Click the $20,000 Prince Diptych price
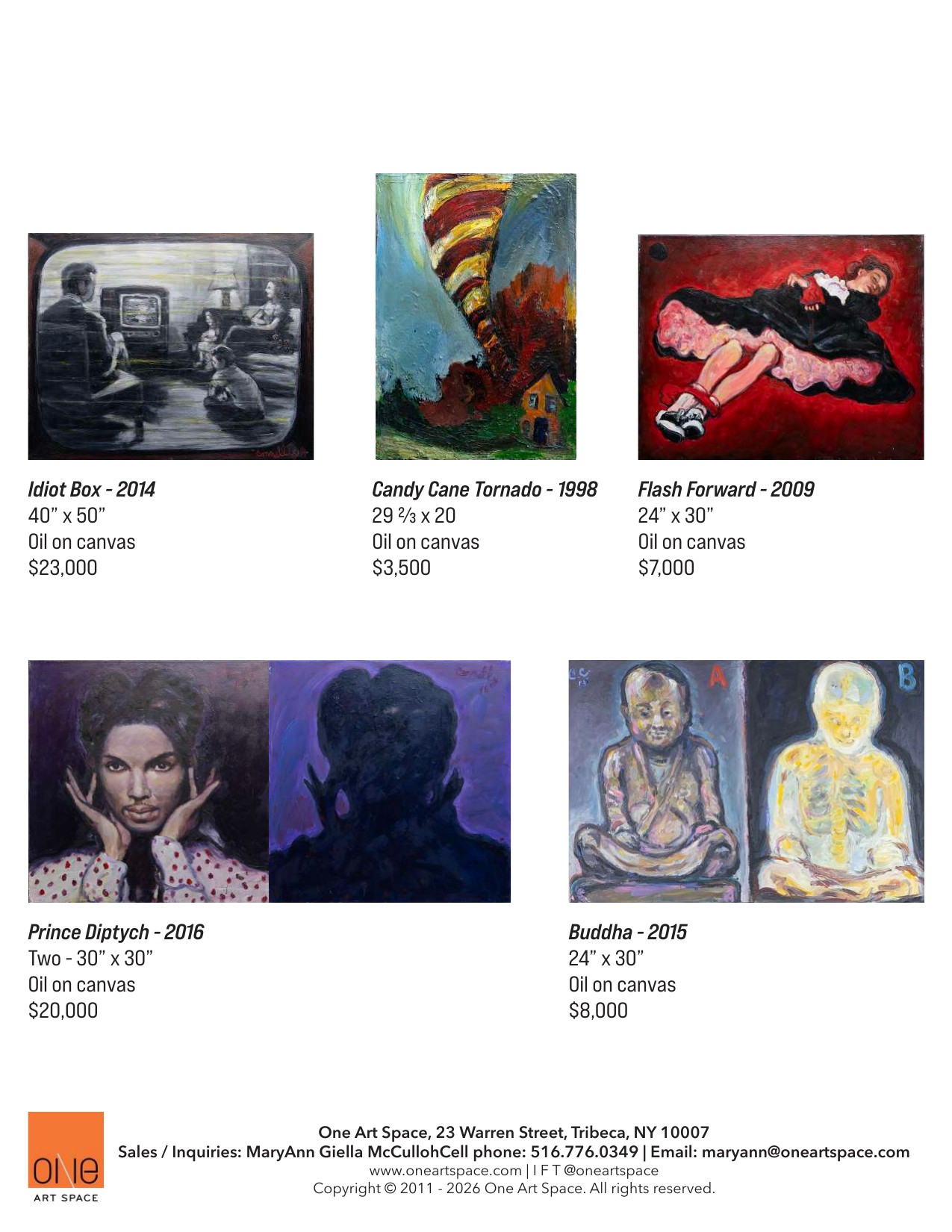 (63, 1011)
